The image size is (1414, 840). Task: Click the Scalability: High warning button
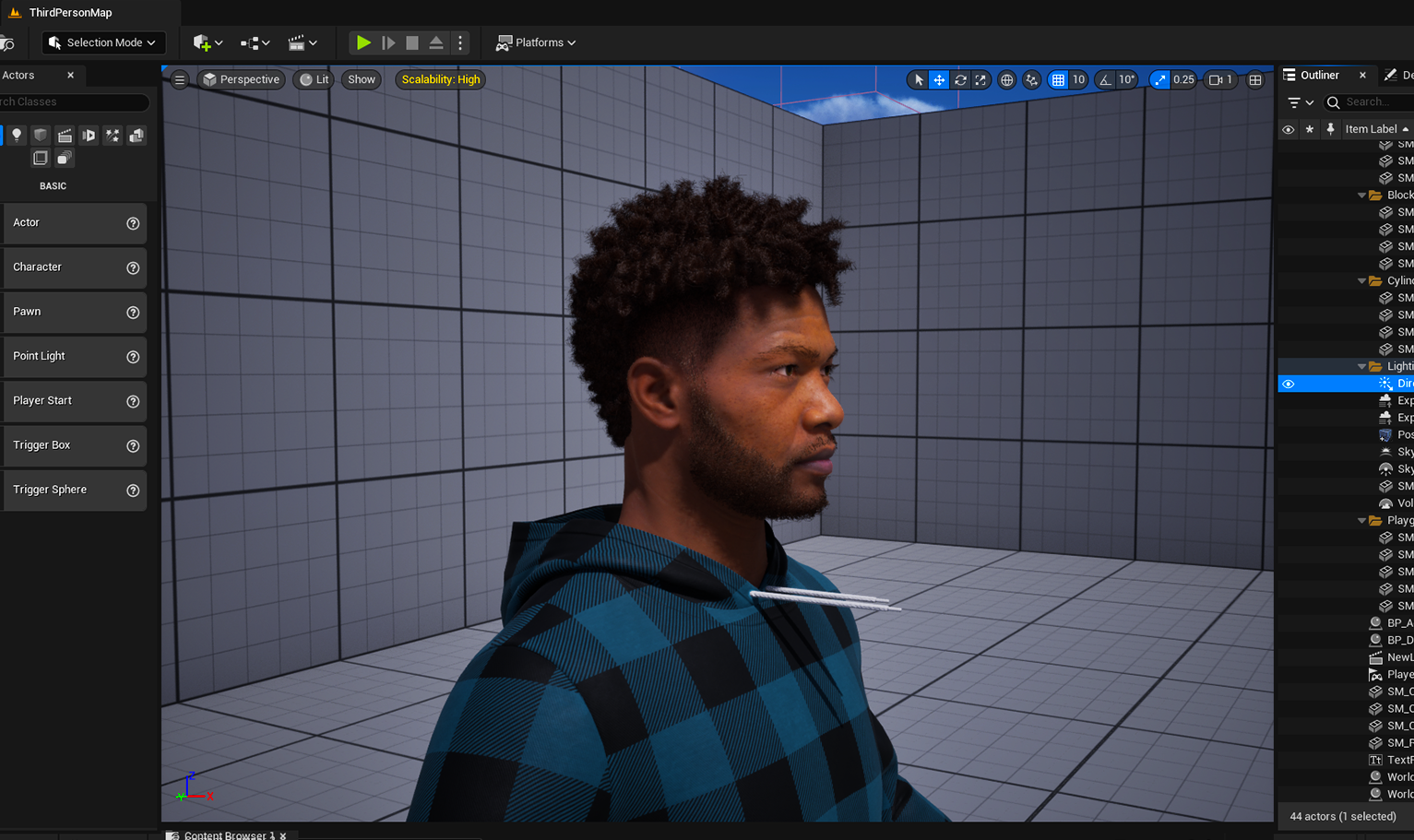click(x=441, y=79)
